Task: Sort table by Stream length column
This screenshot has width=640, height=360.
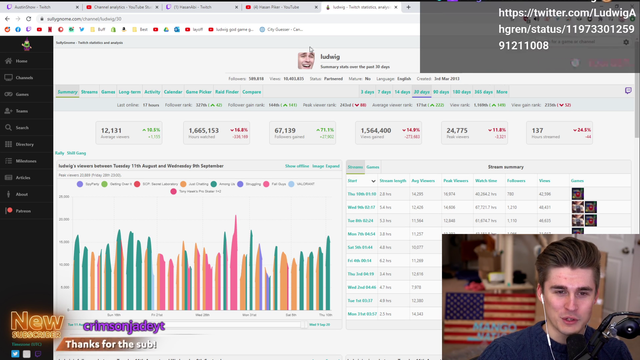Action: pos(393,180)
